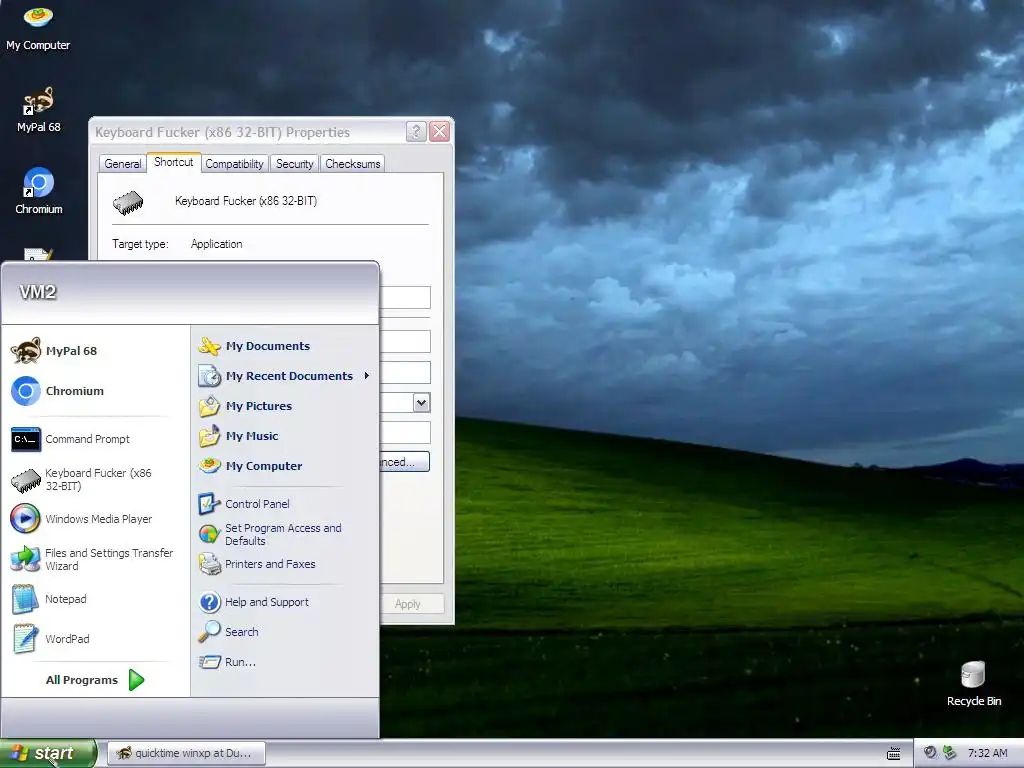Open Control Panel
This screenshot has width=1024, height=768.
(x=285, y=504)
